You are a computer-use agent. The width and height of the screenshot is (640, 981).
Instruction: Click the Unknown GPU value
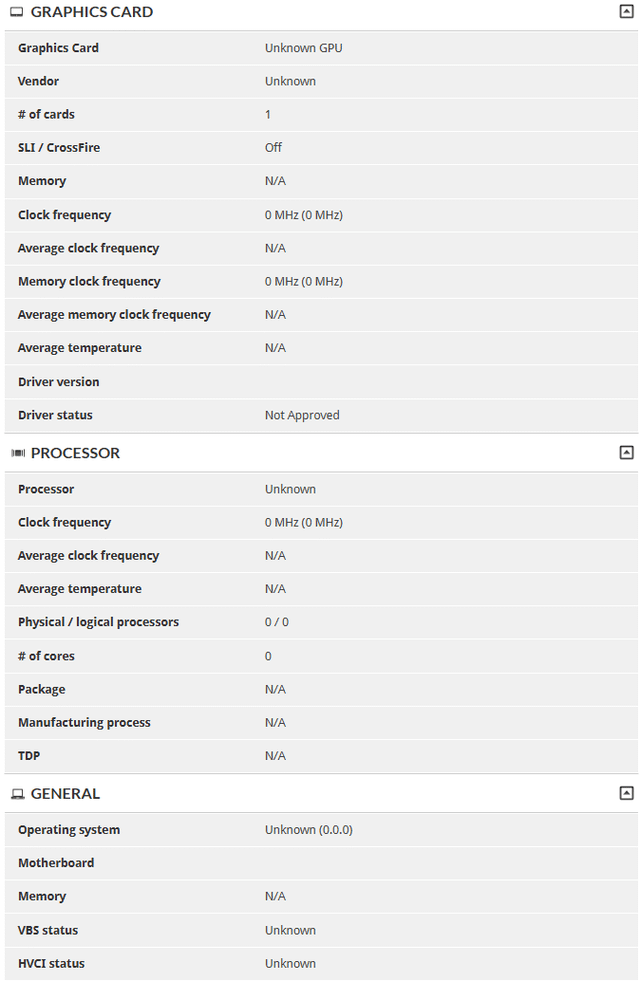click(x=303, y=48)
